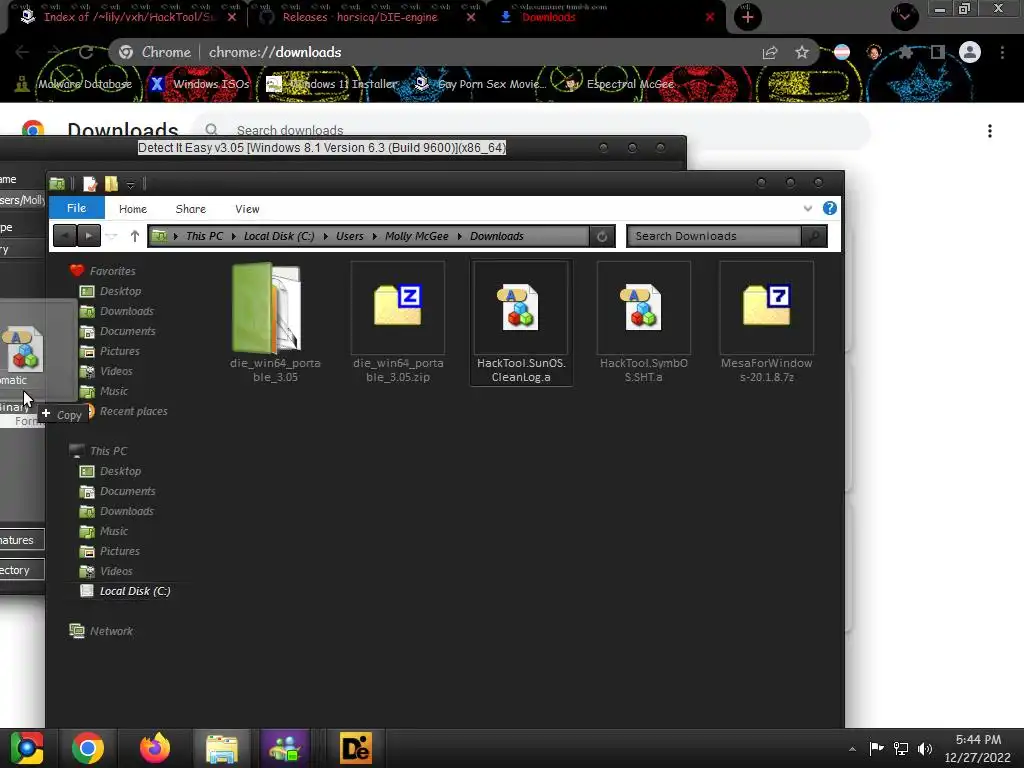
Task: Refresh the Downloads folder view
Action: [x=602, y=236]
